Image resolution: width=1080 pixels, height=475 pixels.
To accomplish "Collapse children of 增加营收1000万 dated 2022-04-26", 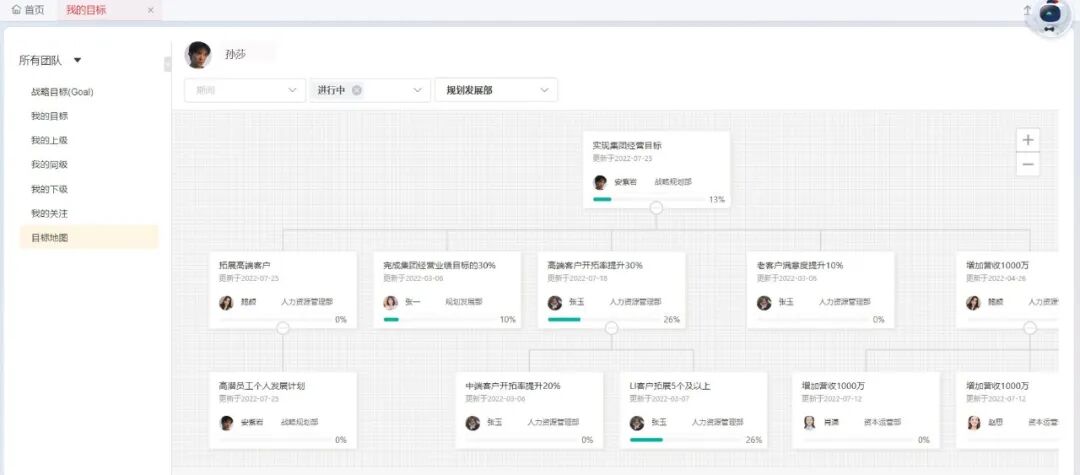I will (1030, 328).
